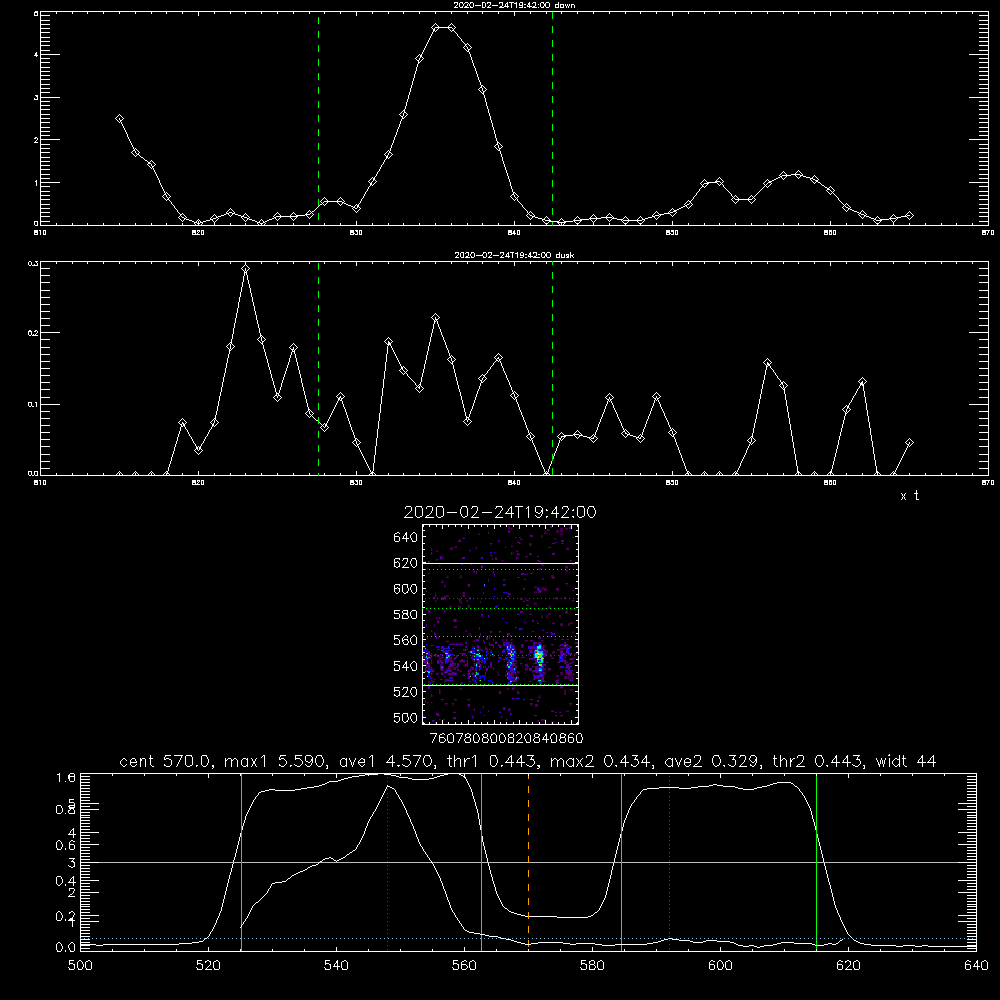Click the "580" y-axis label beside the spectrogram
This screenshot has height=1000, width=1000.
point(405,615)
